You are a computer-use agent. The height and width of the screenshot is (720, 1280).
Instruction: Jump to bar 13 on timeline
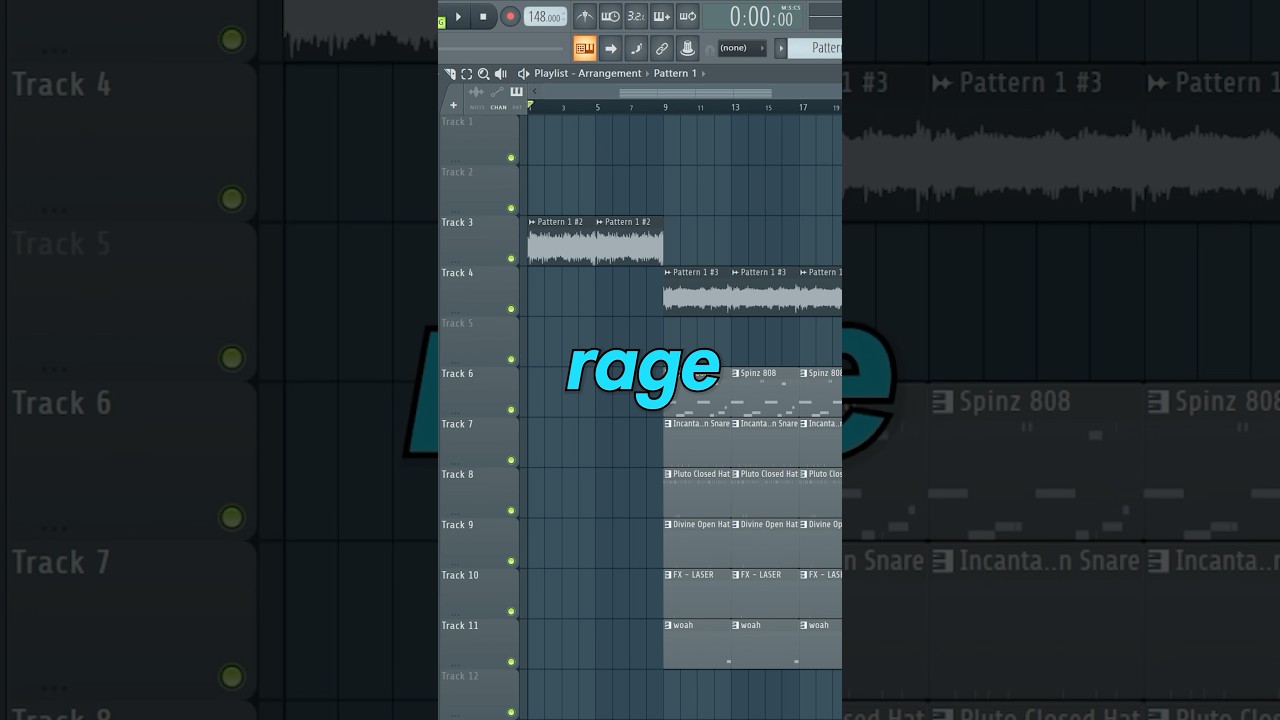tap(735, 107)
